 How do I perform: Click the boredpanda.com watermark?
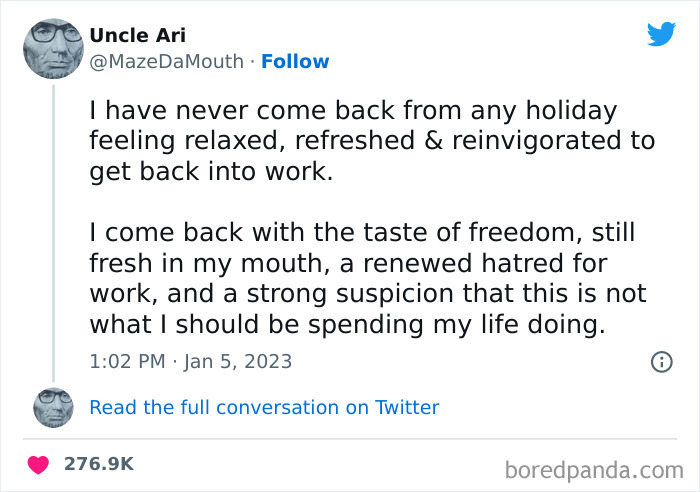click(x=594, y=467)
